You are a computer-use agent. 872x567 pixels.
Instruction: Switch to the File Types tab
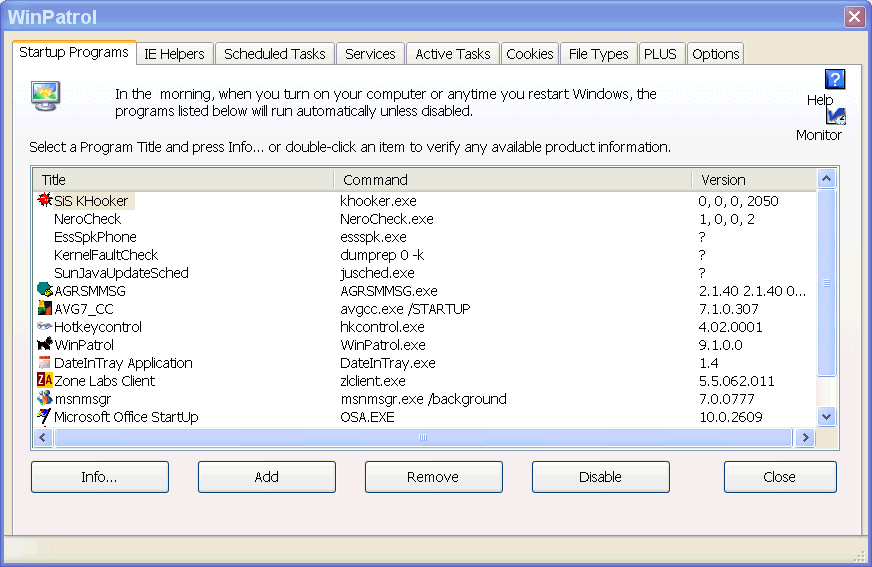tap(598, 54)
